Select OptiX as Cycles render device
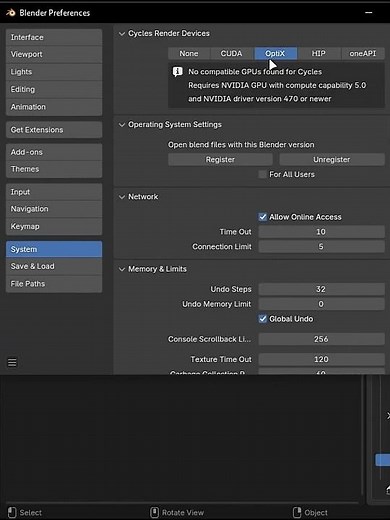The height and width of the screenshot is (520, 390). (276, 54)
